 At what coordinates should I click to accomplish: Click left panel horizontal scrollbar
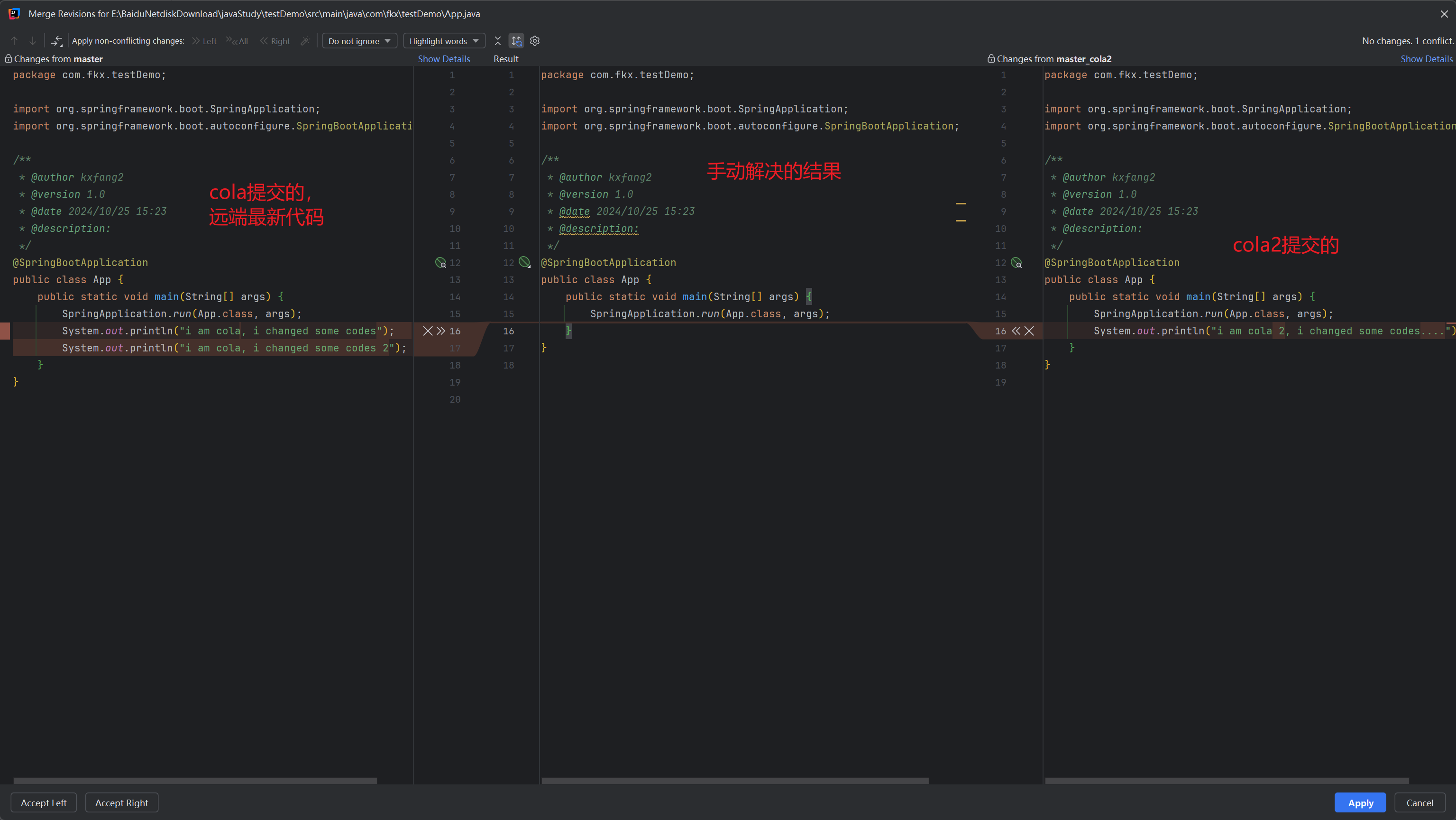click(x=195, y=781)
